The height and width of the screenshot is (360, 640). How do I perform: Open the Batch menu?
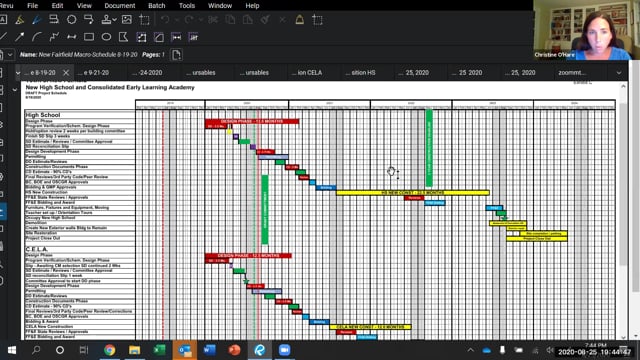[x=156, y=6]
